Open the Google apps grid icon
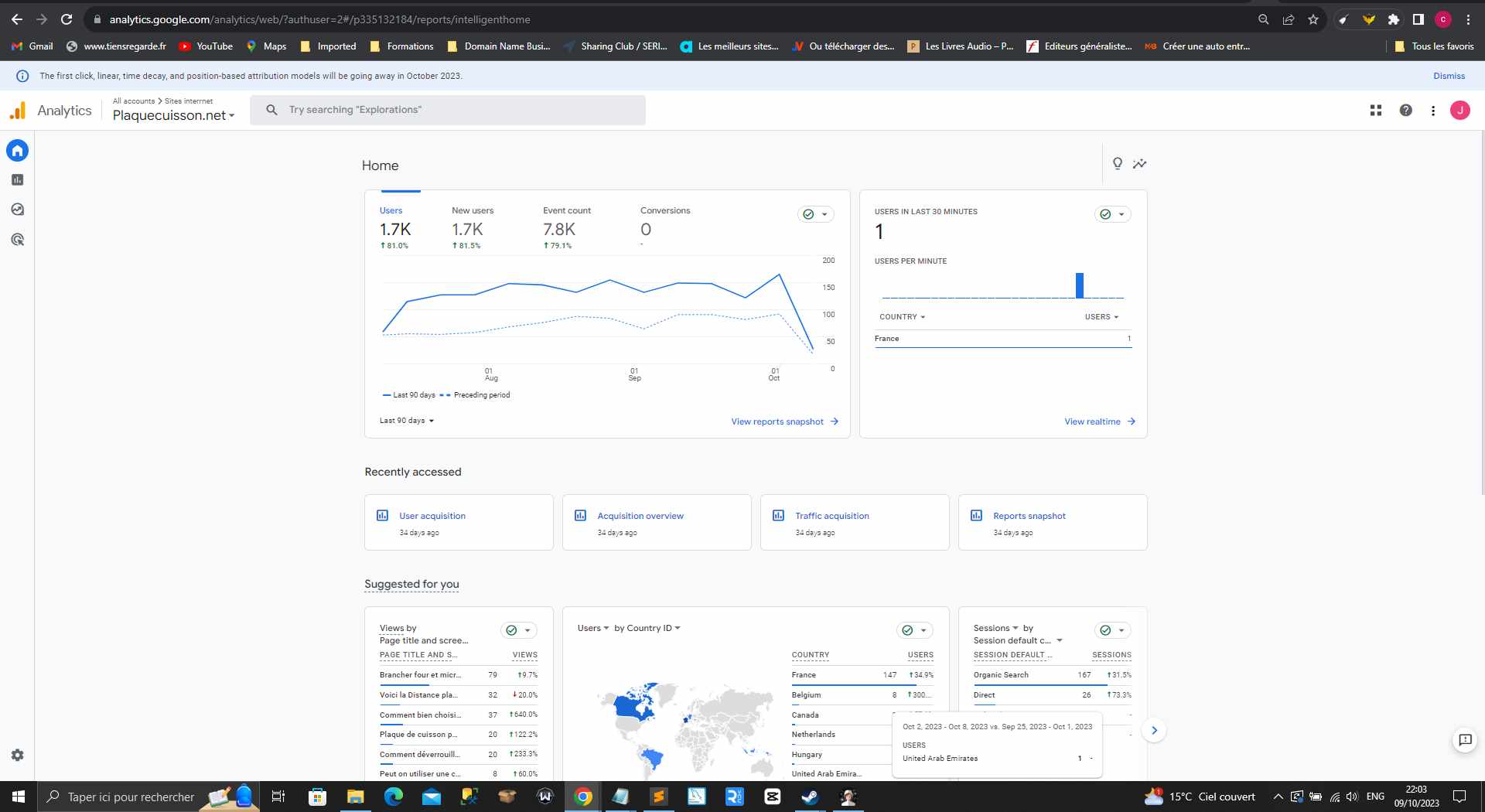The height and width of the screenshot is (812, 1485). (x=1375, y=111)
